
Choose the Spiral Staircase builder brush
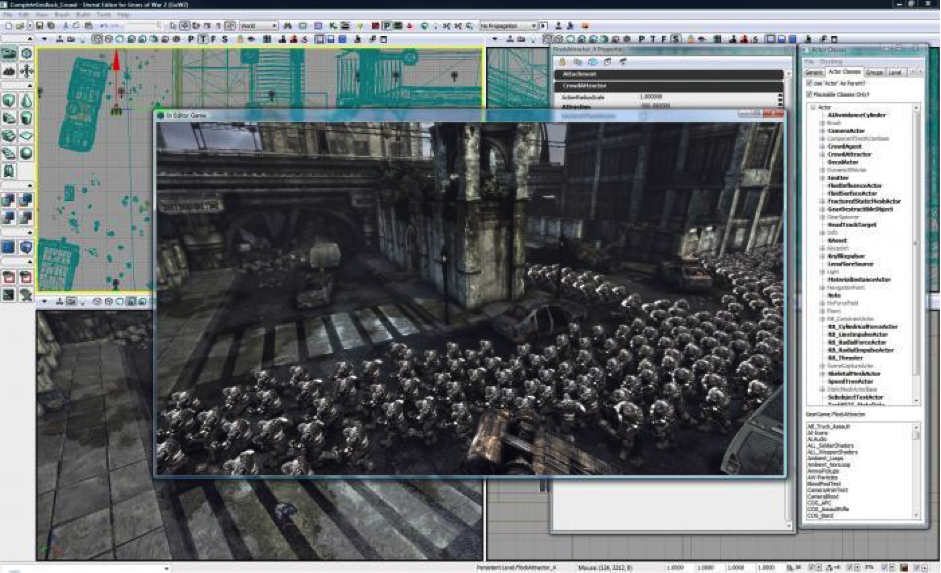click(9, 154)
